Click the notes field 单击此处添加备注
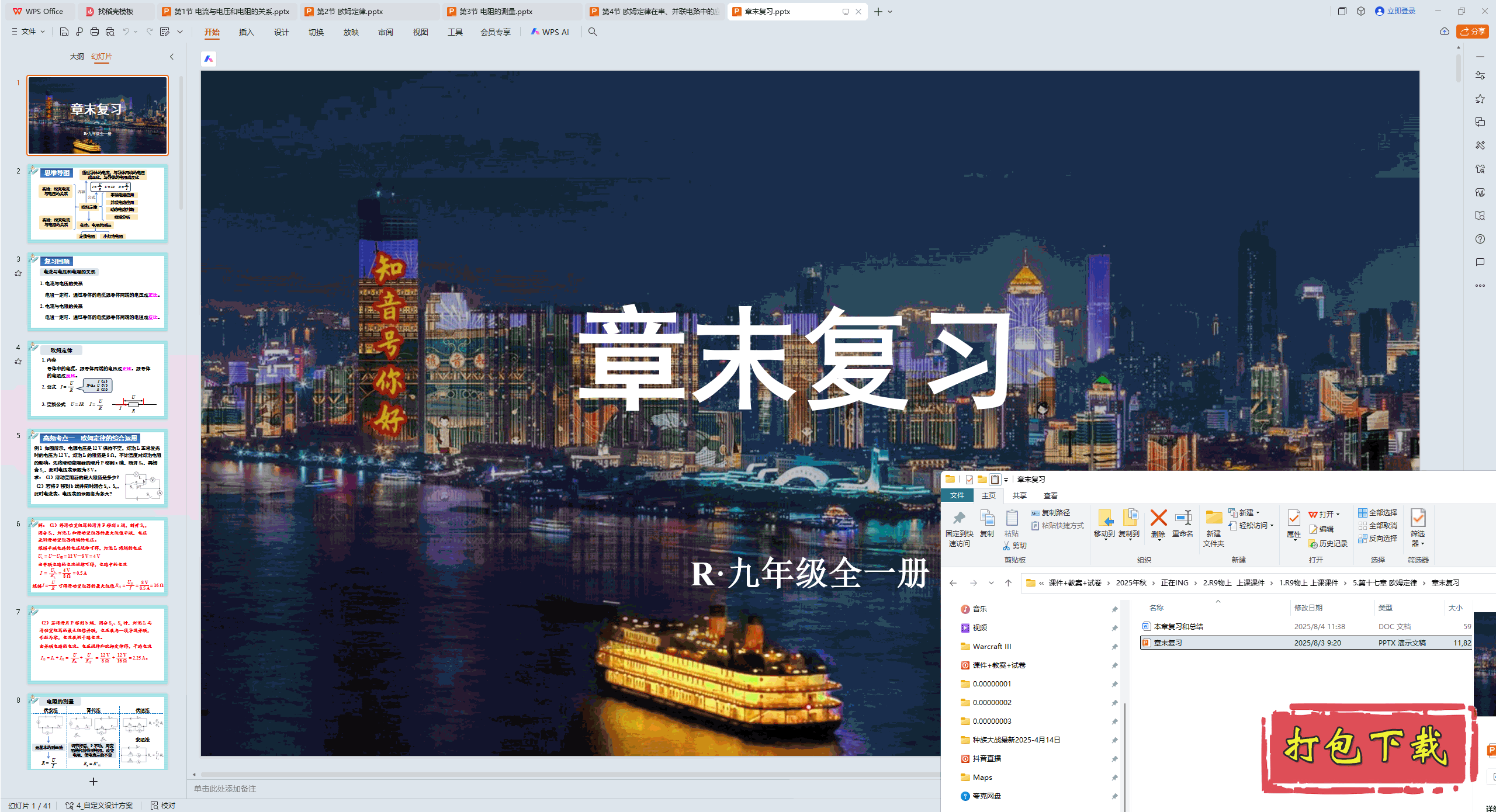Screen dimensions: 1496x812 225,789
